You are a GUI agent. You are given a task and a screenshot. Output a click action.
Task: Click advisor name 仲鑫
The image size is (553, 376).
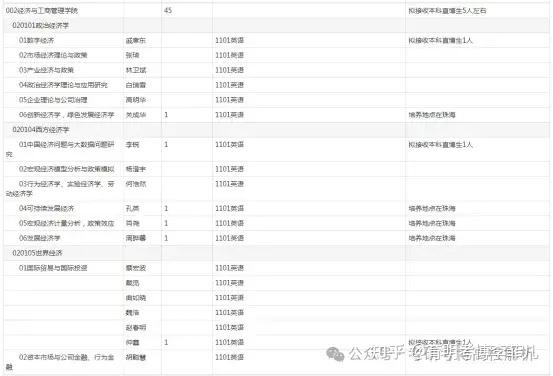click(132, 342)
